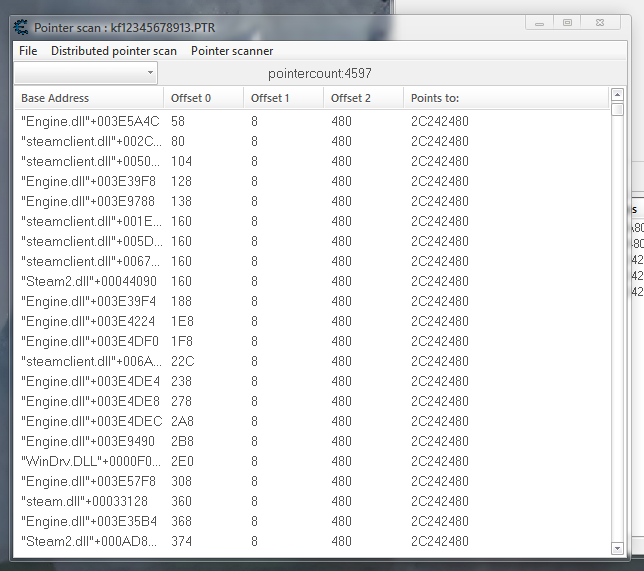Click the vertical scrollbar thumb
Screen dimensions: 644x571
point(617,110)
